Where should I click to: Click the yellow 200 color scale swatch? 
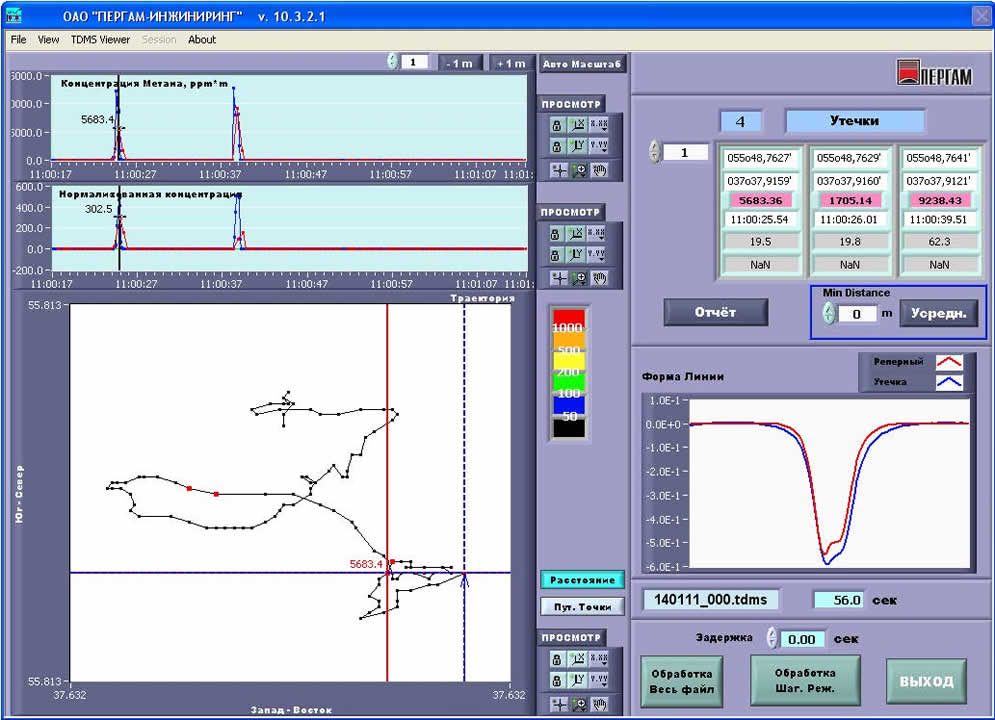(569, 363)
